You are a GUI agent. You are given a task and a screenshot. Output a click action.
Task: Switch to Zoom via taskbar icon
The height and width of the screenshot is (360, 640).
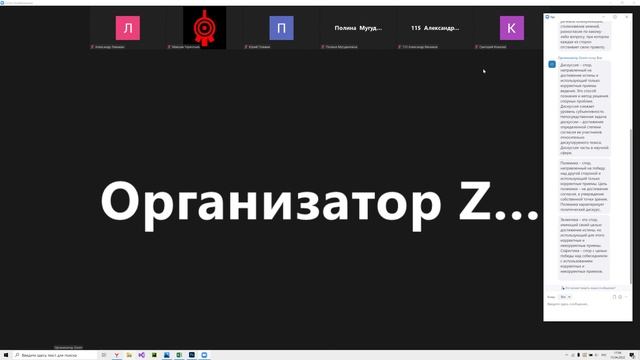pos(204,355)
